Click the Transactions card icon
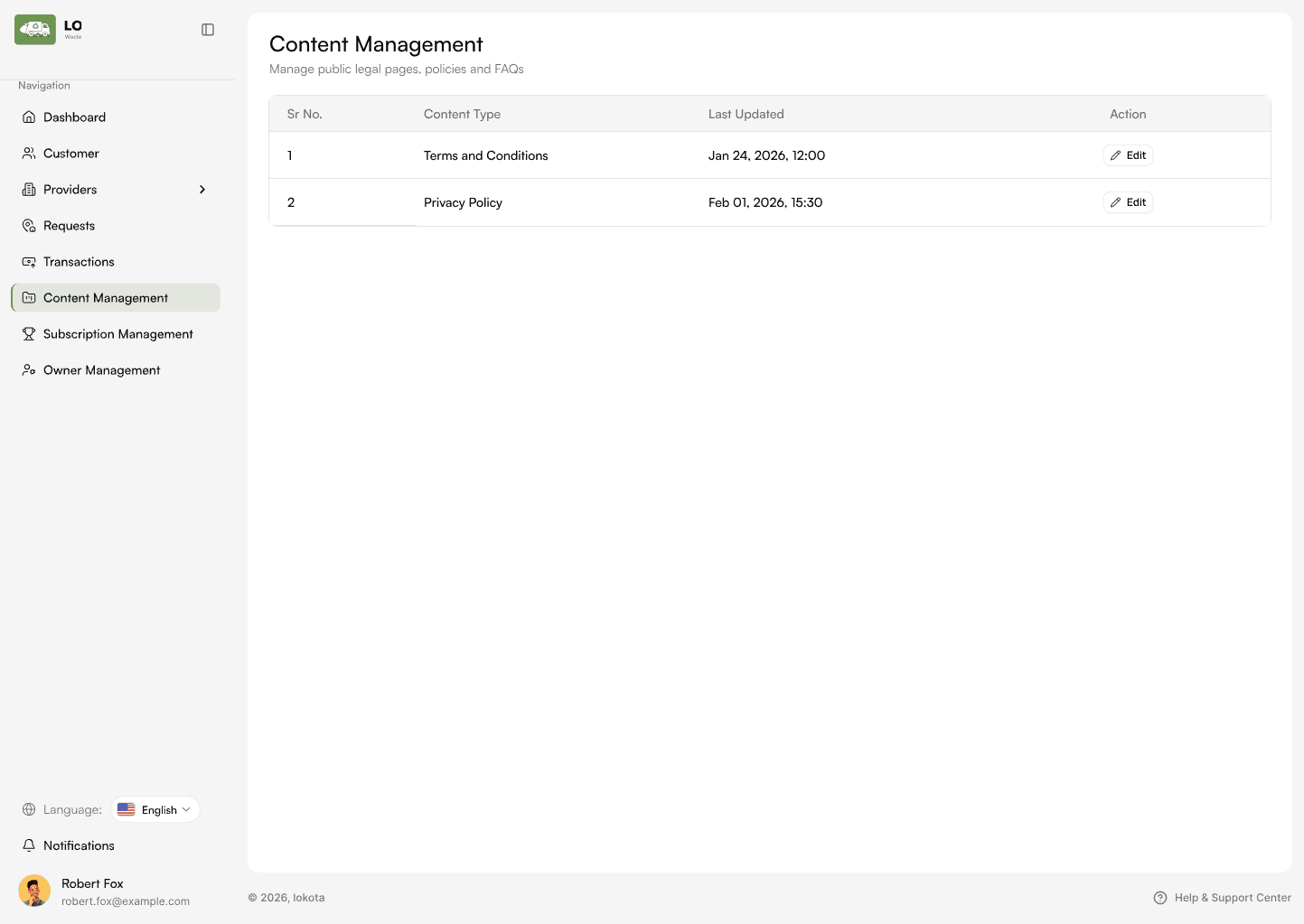The image size is (1304, 924). coord(29,262)
